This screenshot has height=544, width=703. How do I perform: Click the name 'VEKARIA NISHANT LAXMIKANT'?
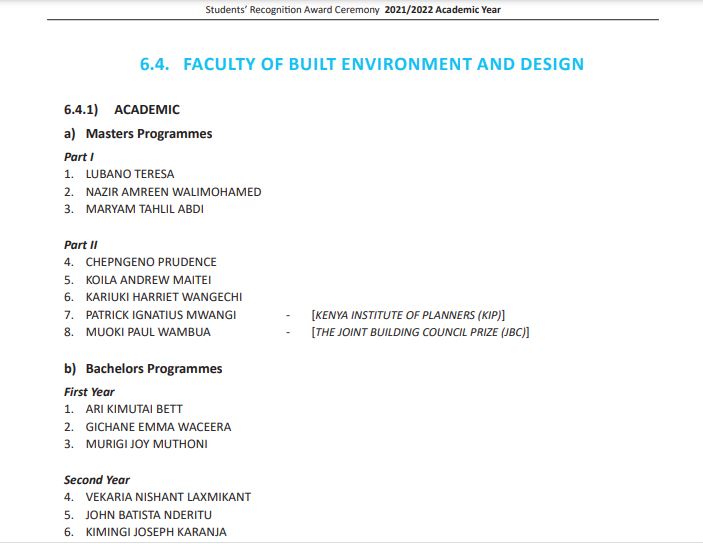point(168,497)
